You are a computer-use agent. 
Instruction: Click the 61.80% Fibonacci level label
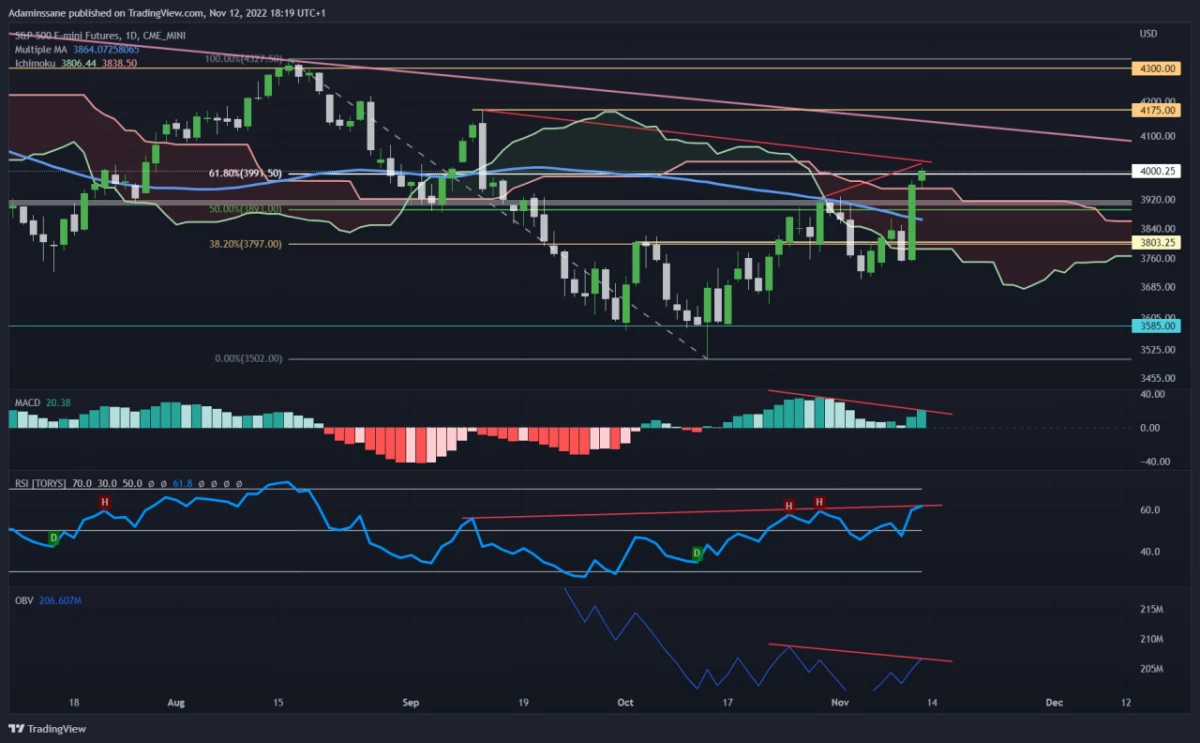pos(244,173)
